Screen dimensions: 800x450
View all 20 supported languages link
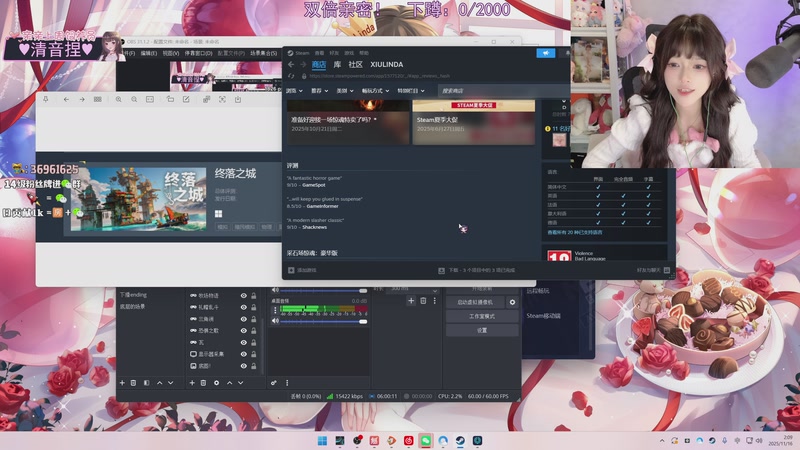575,232
